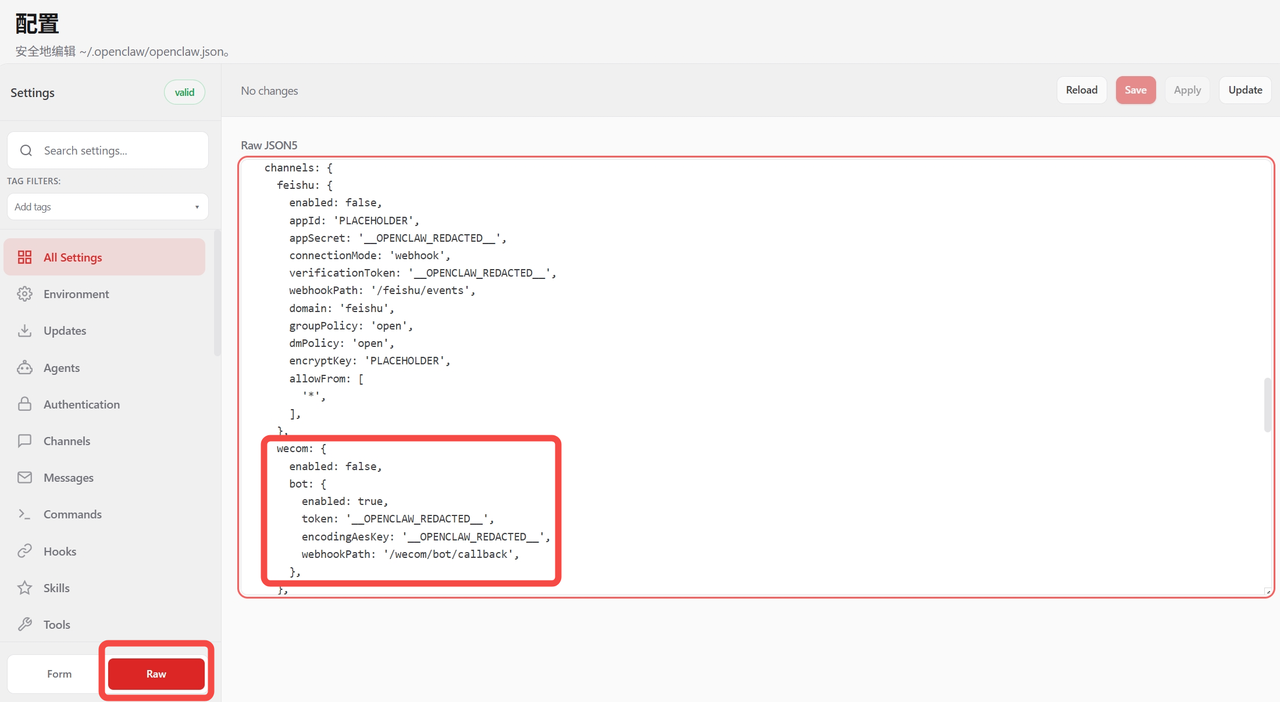Click the Updates download icon
The height and width of the screenshot is (702, 1280).
click(x=25, y=331)
